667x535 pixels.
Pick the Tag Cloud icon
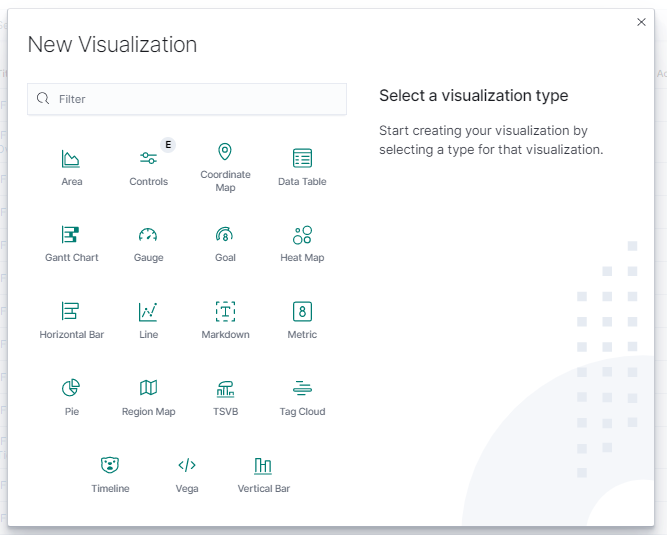click(x=302, y=388)
